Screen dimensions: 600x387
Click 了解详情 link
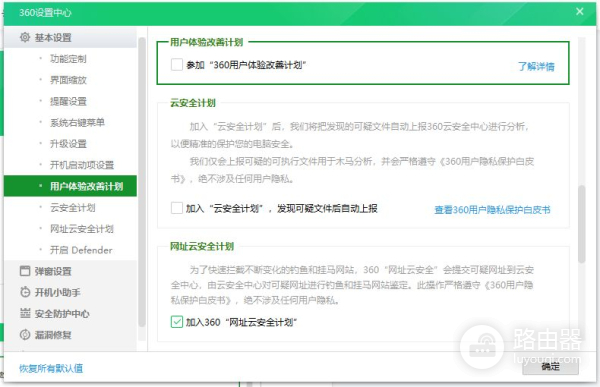536,66
